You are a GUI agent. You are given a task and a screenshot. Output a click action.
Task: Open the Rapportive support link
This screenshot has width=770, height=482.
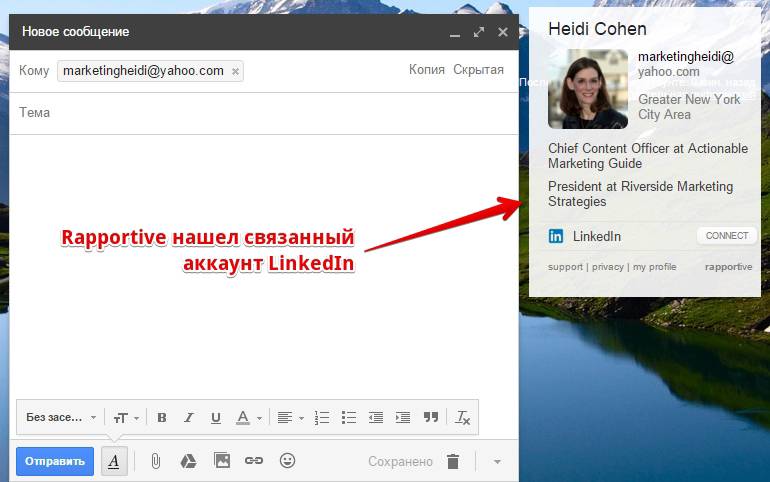point(565,267)
